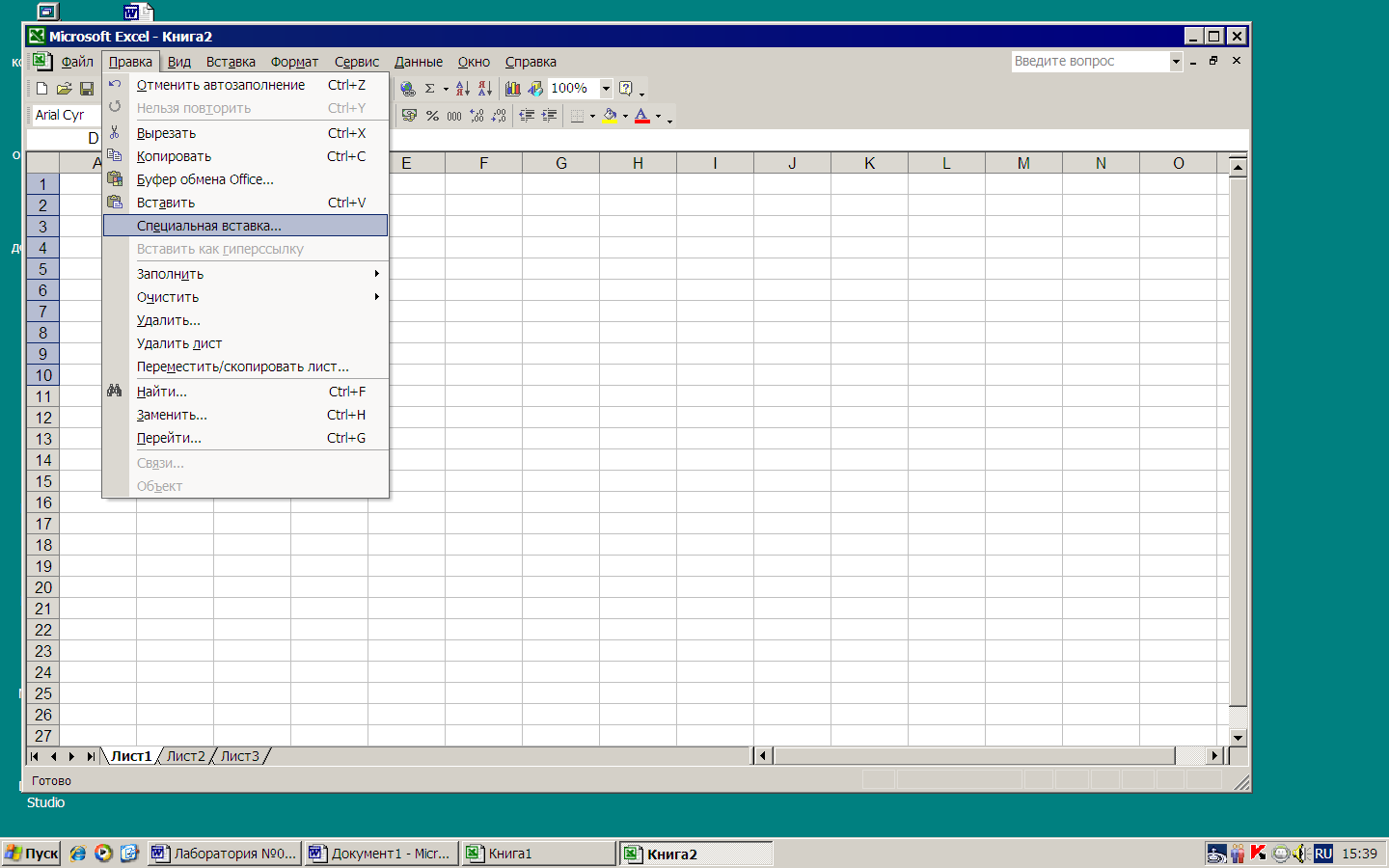The height and width of the screenshot is (868, 1389).
Task: Open the Font Color dropdown arrow
Action: 659,116
